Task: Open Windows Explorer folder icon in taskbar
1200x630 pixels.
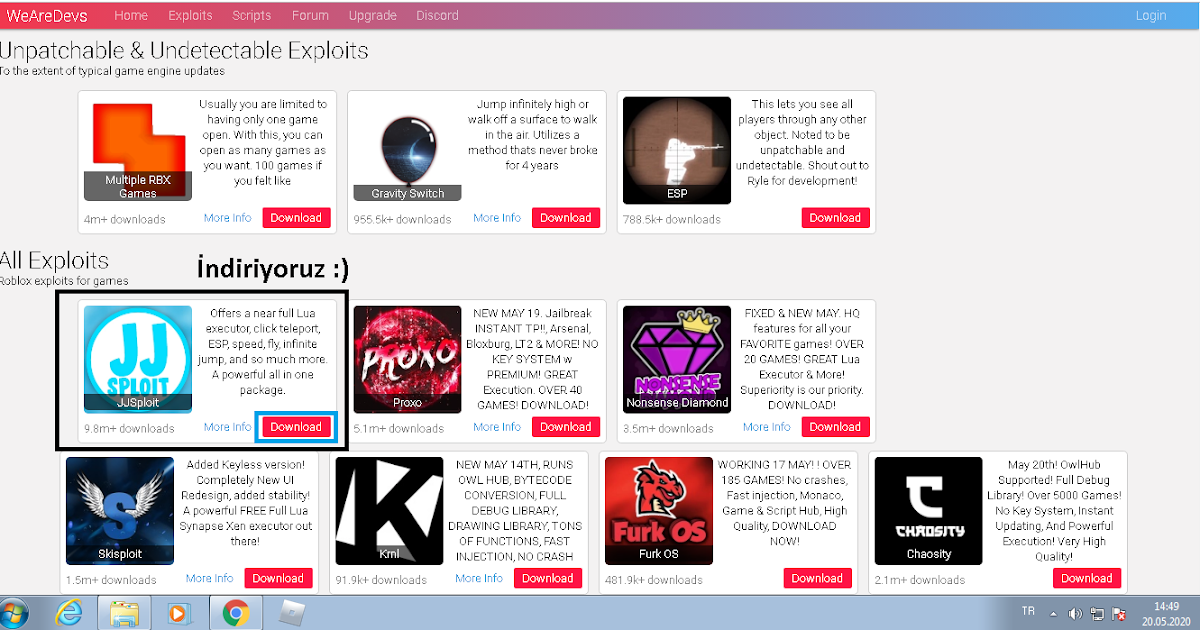Action: point(124,612)
